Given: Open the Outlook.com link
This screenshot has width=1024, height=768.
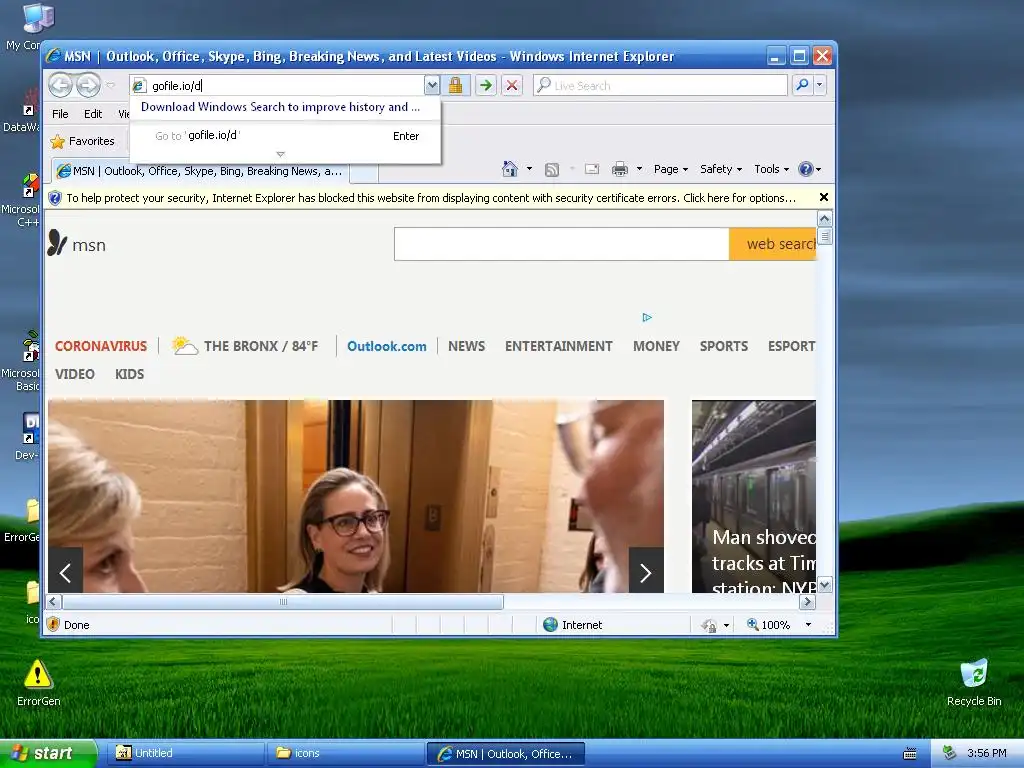Looking at the screenshot, I should pos(387,346).
